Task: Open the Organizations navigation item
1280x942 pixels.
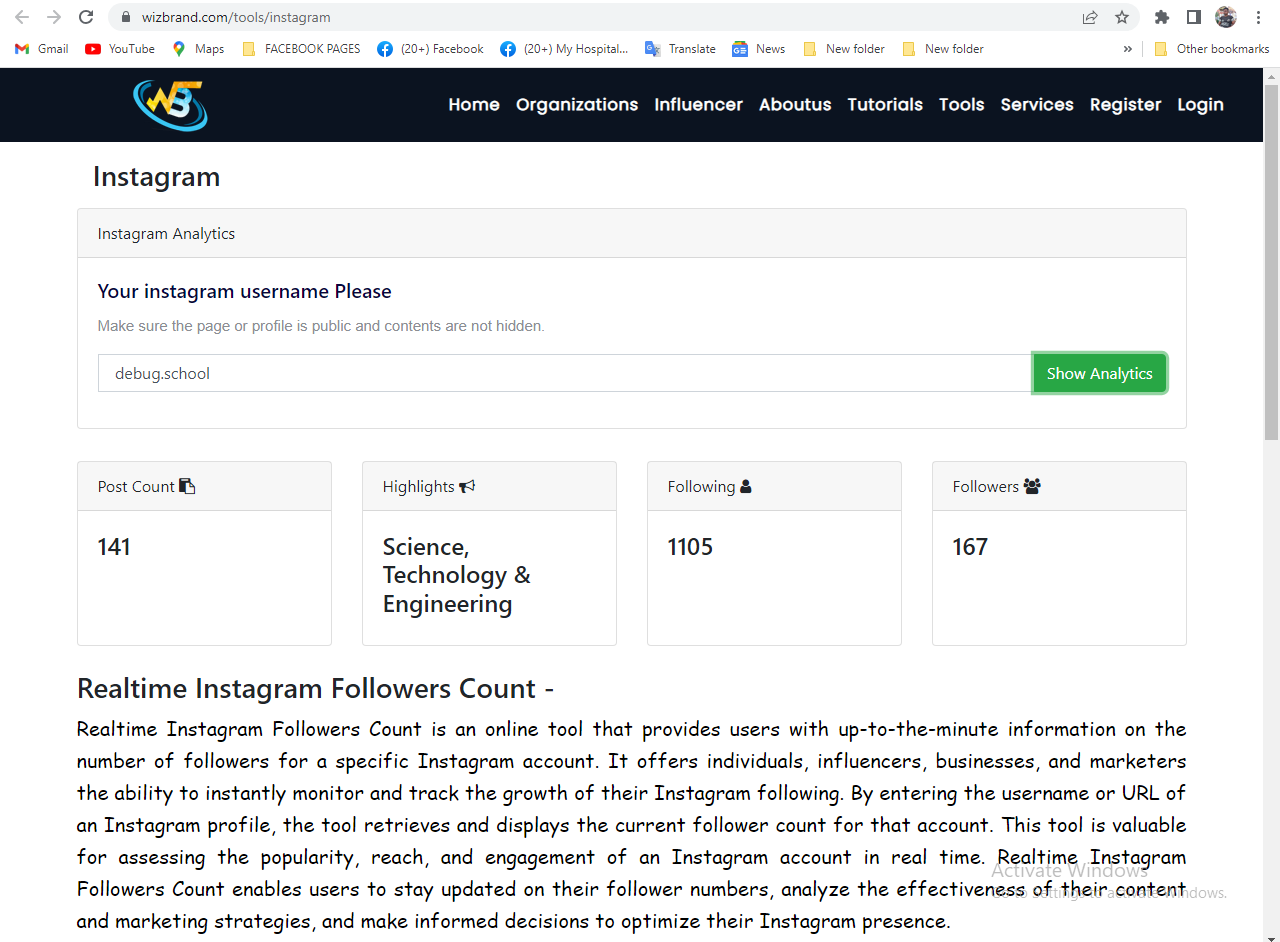Action: pos(577,105)
